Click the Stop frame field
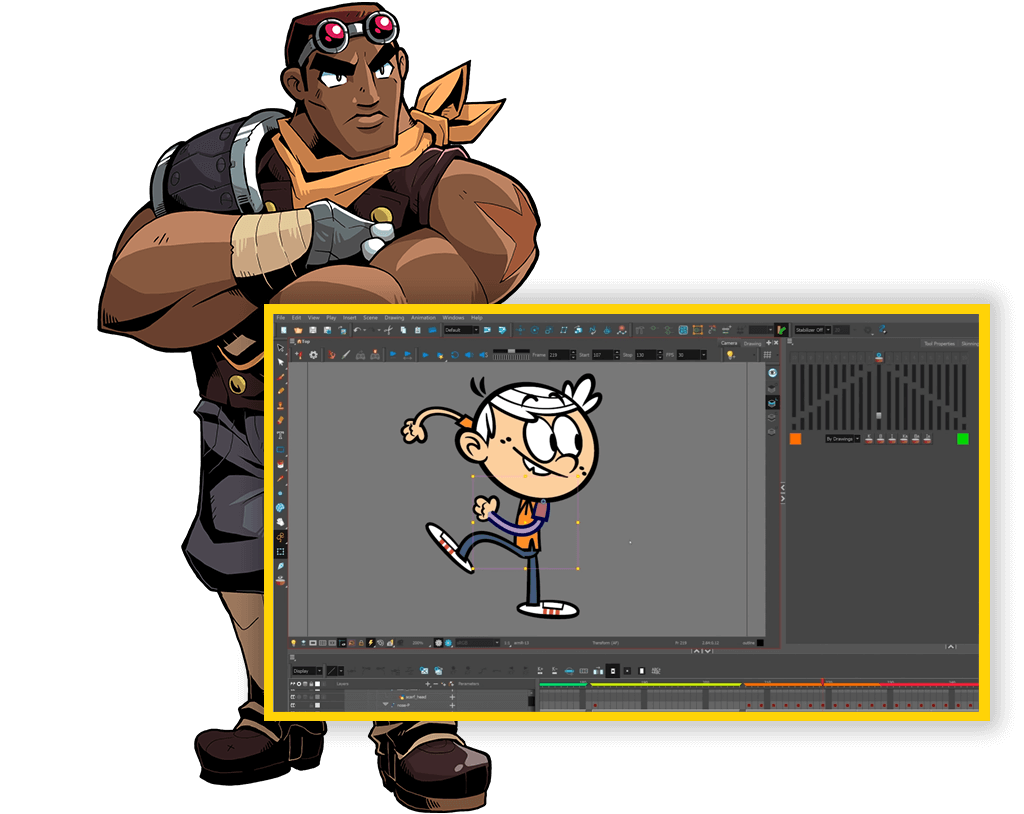Image resolution: width=1024 pixels, height=814 pixels. pos(647,355)
